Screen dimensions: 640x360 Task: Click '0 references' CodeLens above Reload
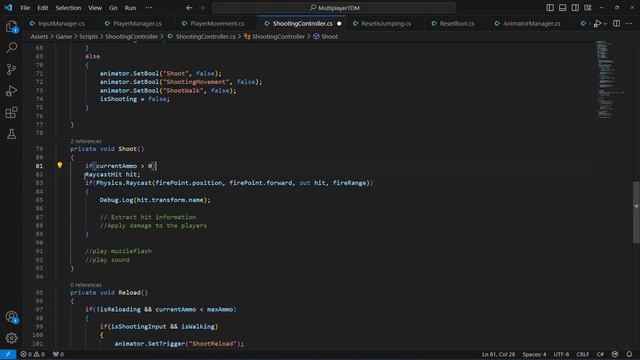point(86,285)
